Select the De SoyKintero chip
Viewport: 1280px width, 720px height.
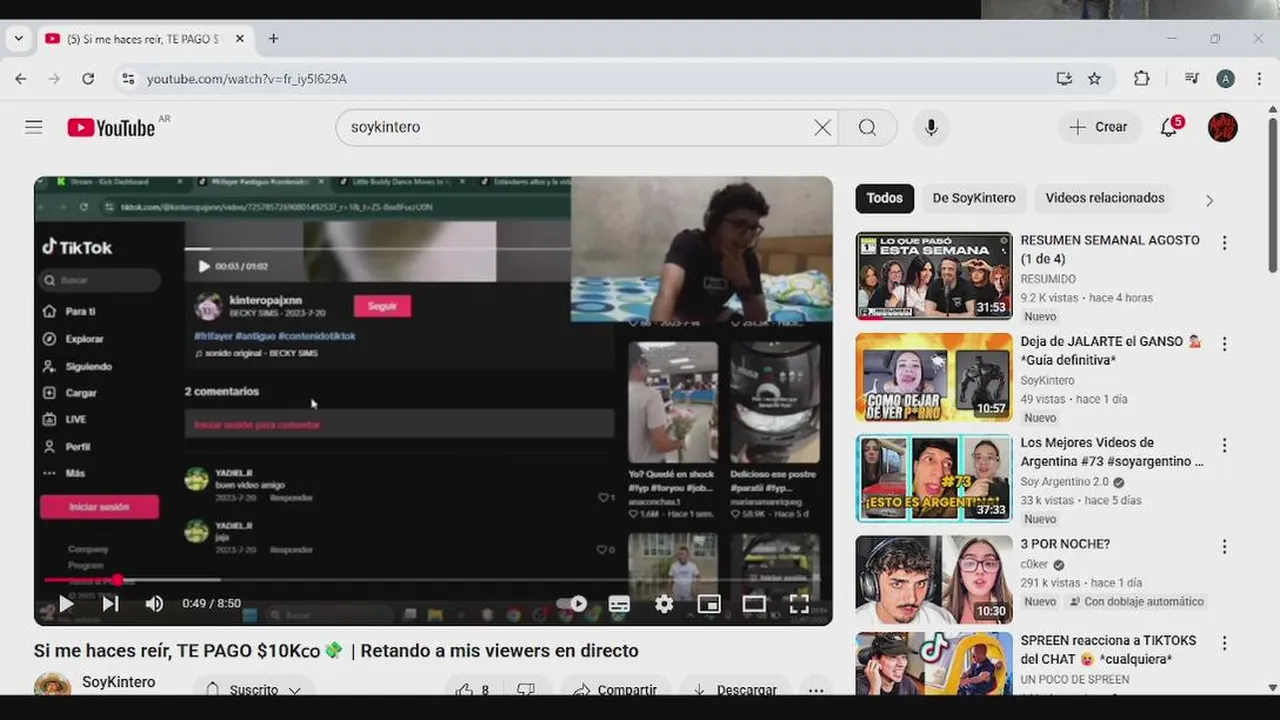coord(974,198)
